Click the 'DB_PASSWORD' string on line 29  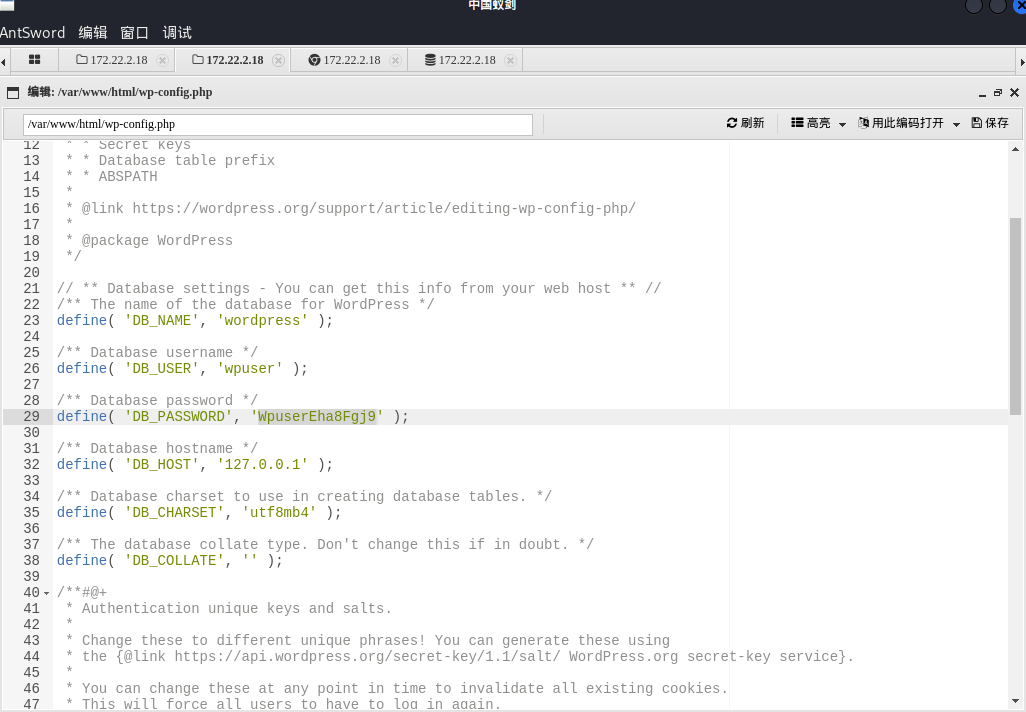pyautogui.click(x=178, y=416)
